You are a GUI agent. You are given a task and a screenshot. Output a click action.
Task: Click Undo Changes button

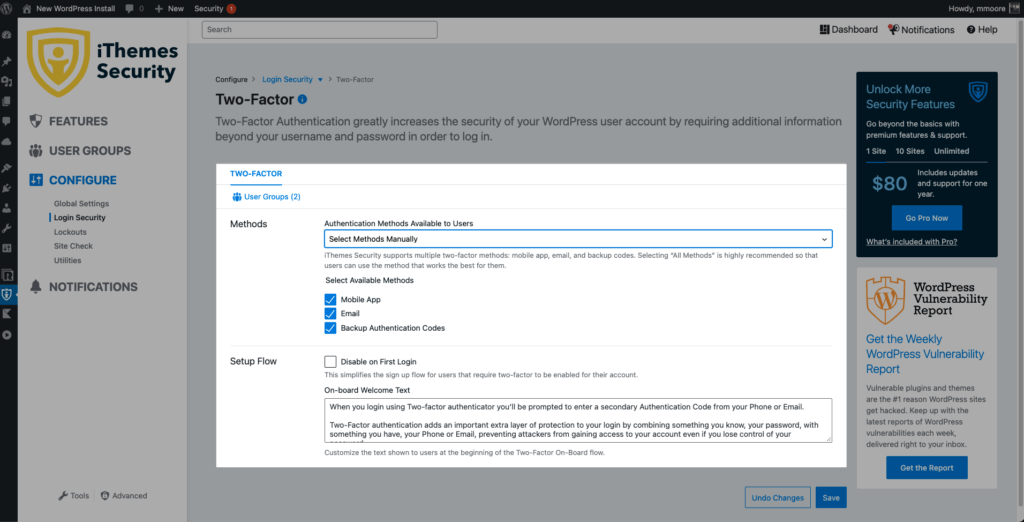click(x=777, y=497)
